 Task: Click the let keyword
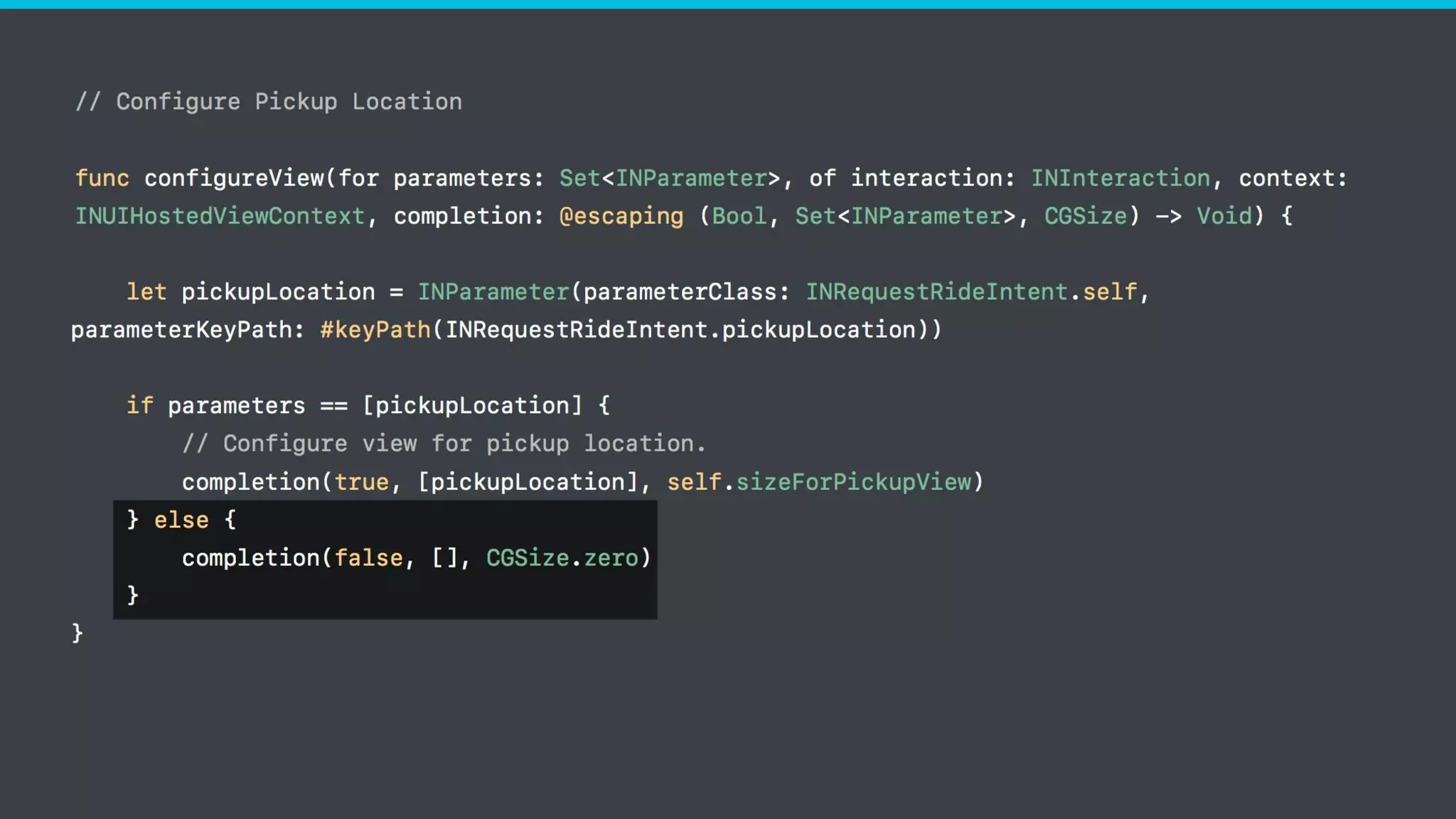146,292
